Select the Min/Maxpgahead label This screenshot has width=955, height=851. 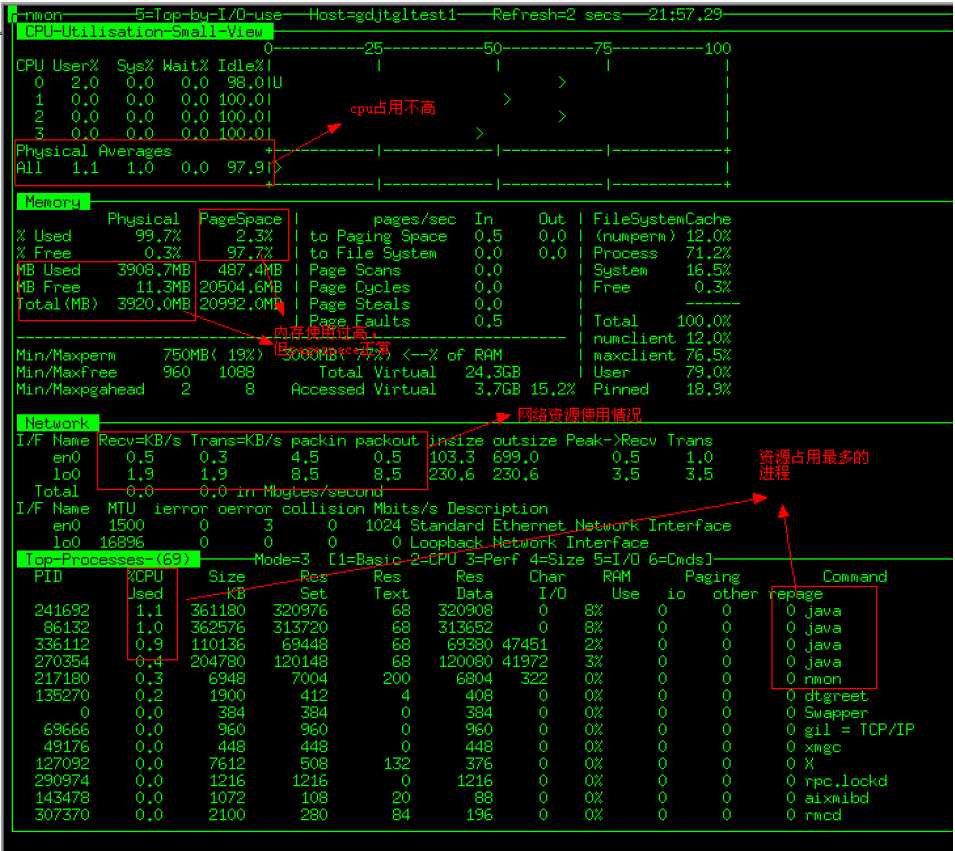point(80,389)
